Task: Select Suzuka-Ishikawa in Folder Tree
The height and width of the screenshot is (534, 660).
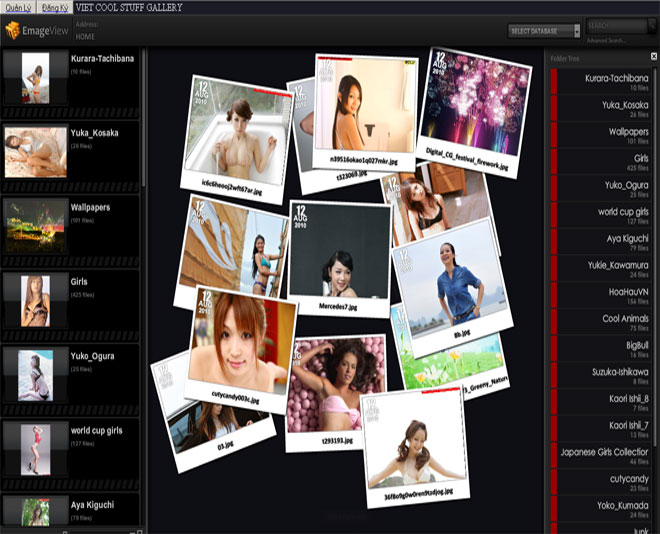Action: [x=601, y=375]
